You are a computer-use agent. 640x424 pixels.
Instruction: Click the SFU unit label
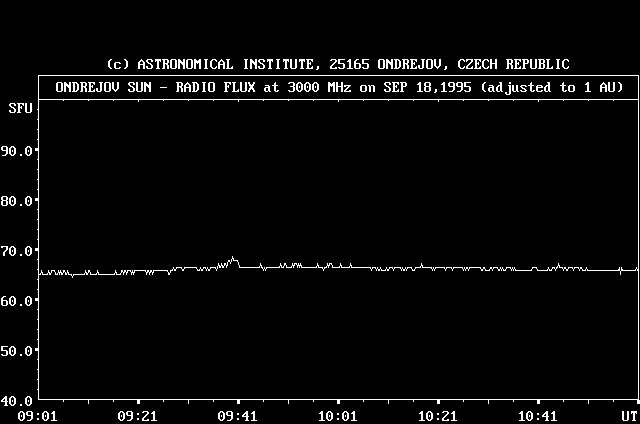[x=18, y=108]
